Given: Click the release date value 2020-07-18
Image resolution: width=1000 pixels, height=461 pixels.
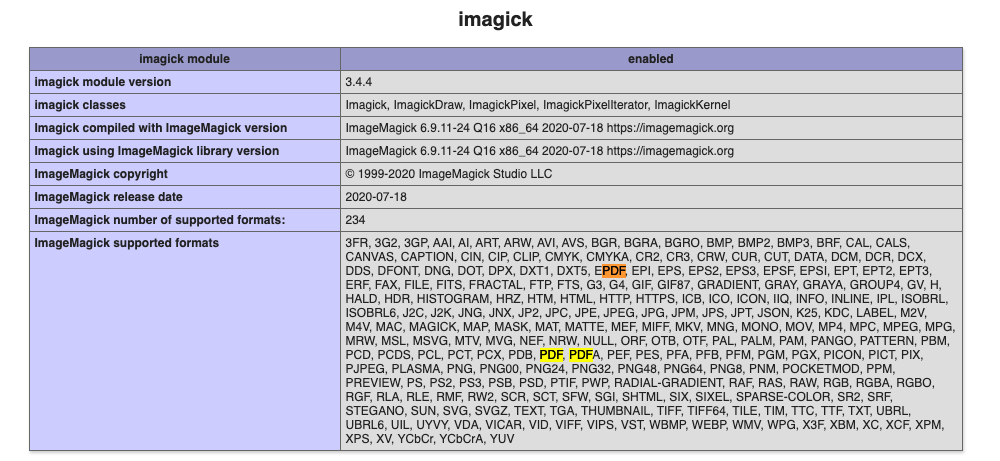Looking at the screenshot, I should pos(376,196).
